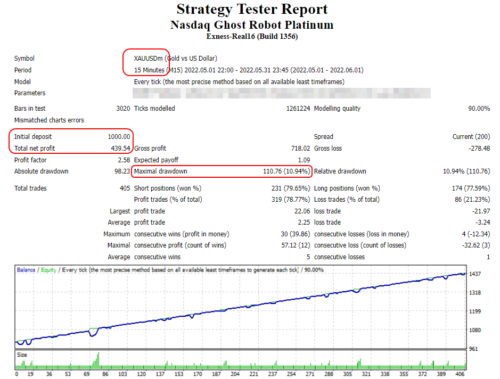Select the value '10.94% (110.76)'
This screenshot has width=500, height=379.
466,171
